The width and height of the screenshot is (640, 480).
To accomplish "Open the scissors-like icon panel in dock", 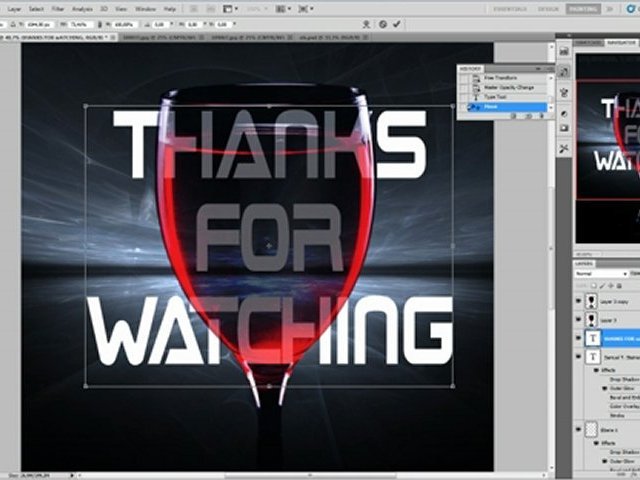I will pos(564,148).
